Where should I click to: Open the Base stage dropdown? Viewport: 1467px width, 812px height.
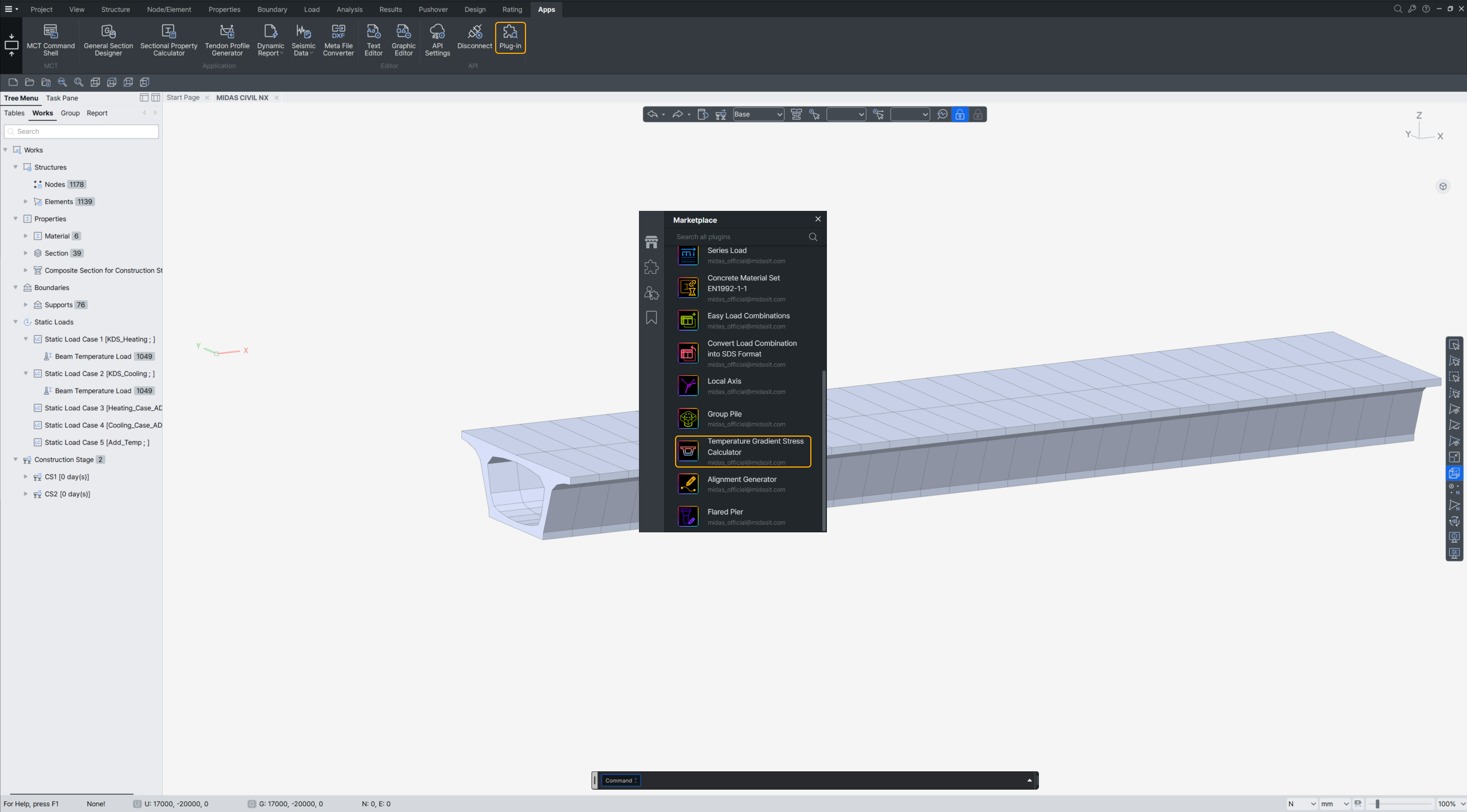[x=758, y=115]
